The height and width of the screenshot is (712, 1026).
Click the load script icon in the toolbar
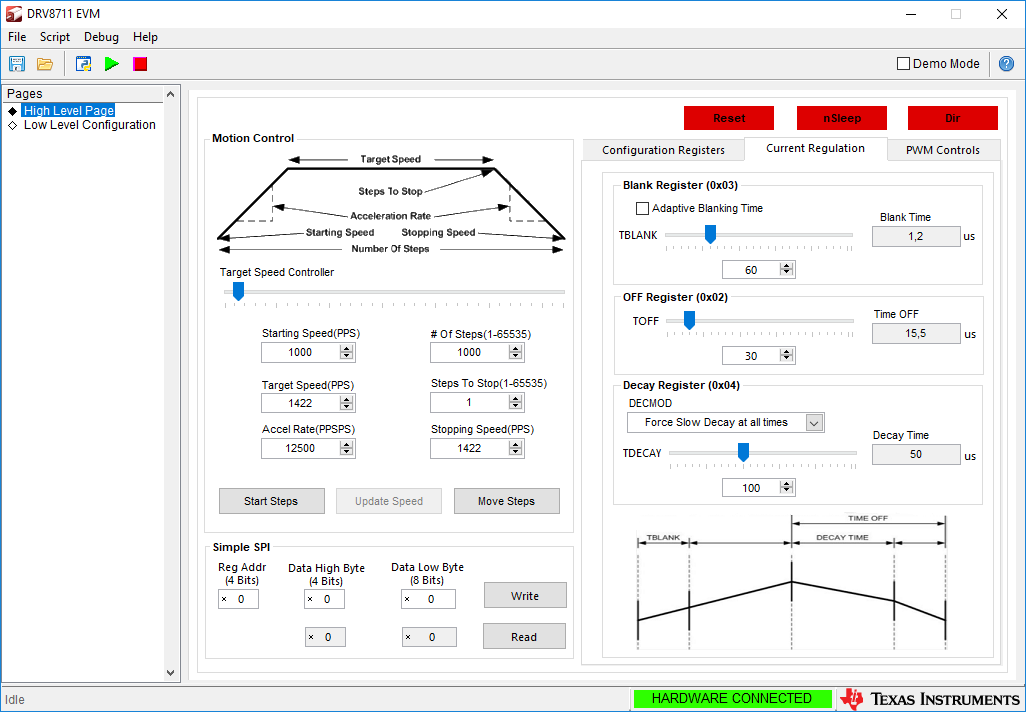coord(83,64)
